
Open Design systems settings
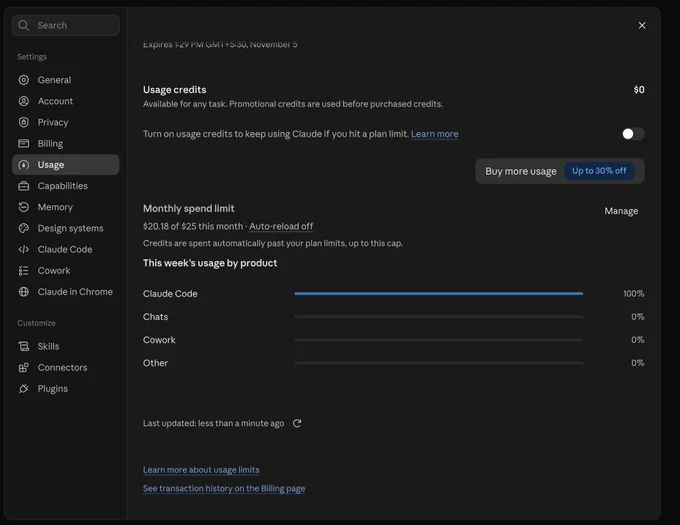(x=65, y=228)
